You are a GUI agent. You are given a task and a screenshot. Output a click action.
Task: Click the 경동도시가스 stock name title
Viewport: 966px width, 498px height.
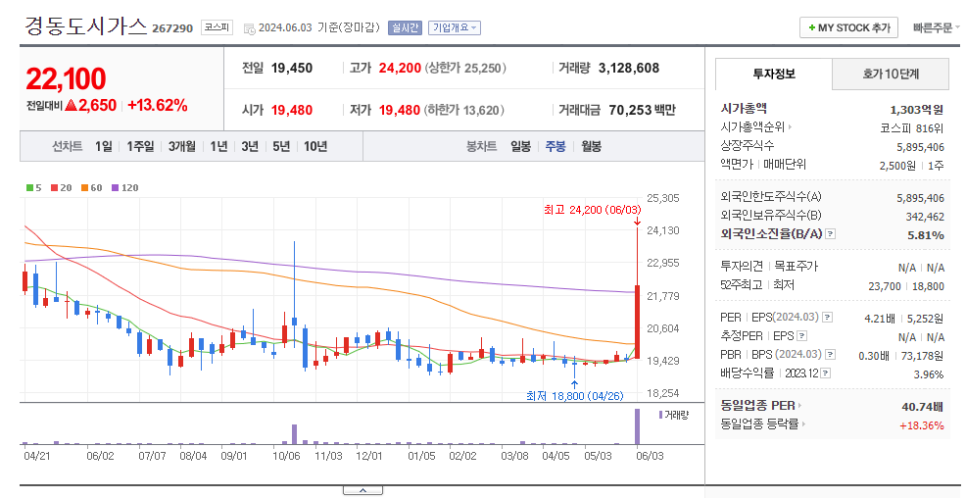(86, 27)
